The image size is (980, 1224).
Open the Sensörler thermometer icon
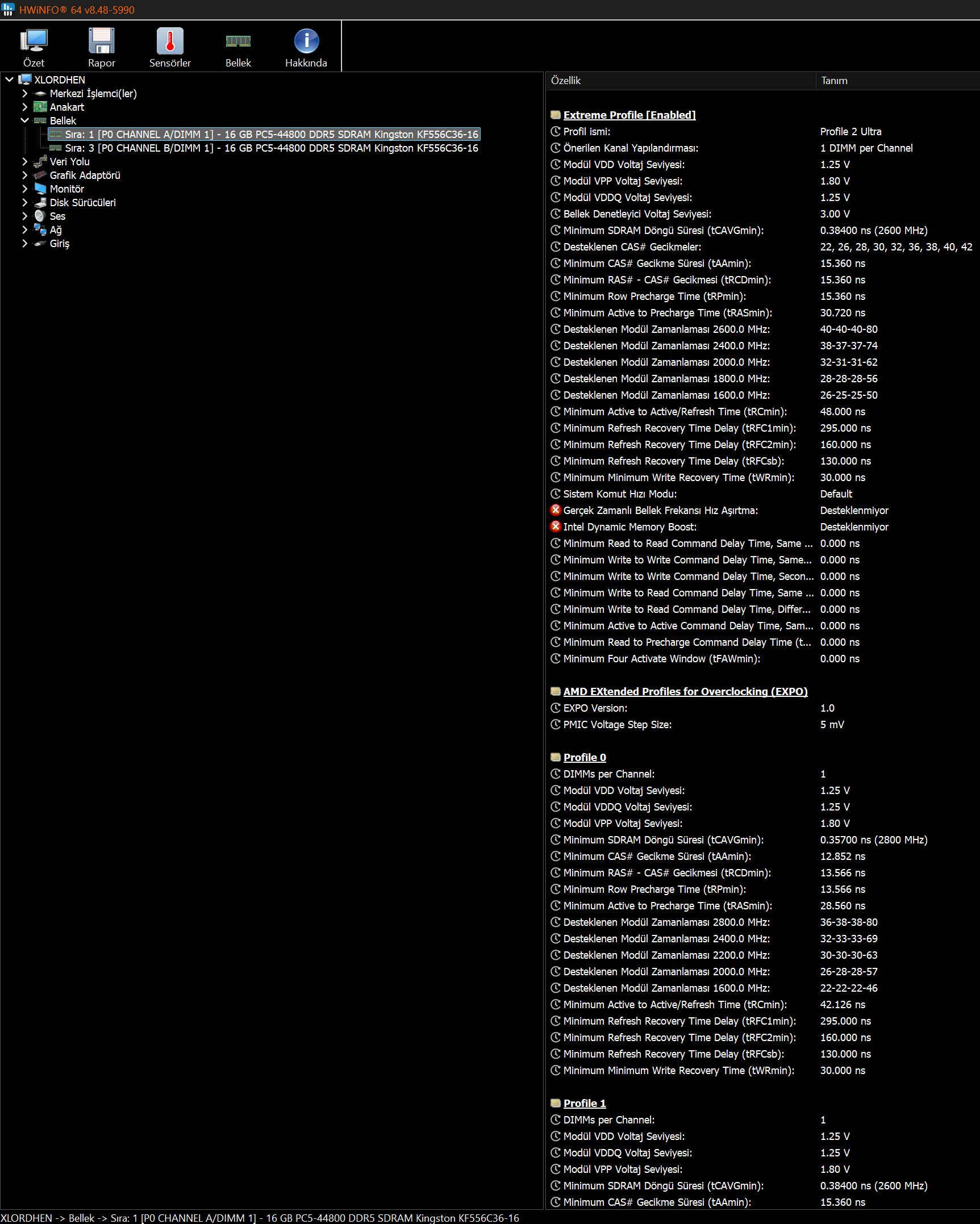170,41
